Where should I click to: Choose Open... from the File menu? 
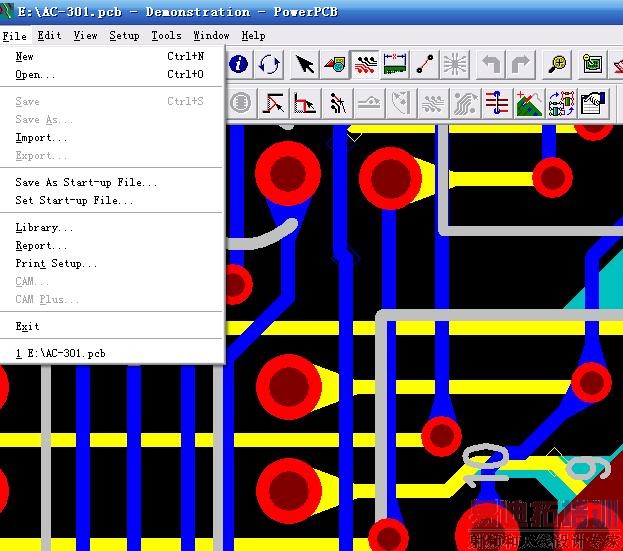(x=35, y=74)
